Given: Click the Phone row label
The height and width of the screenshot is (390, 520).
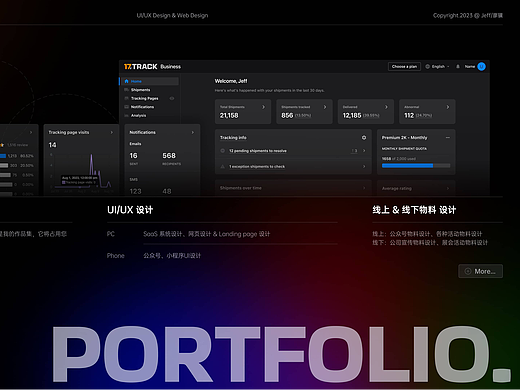Looking at the screenshot, I should point(116,256).
